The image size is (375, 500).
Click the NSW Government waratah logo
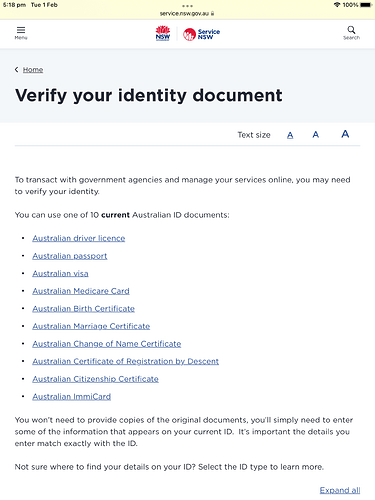(x=163, y=33)
